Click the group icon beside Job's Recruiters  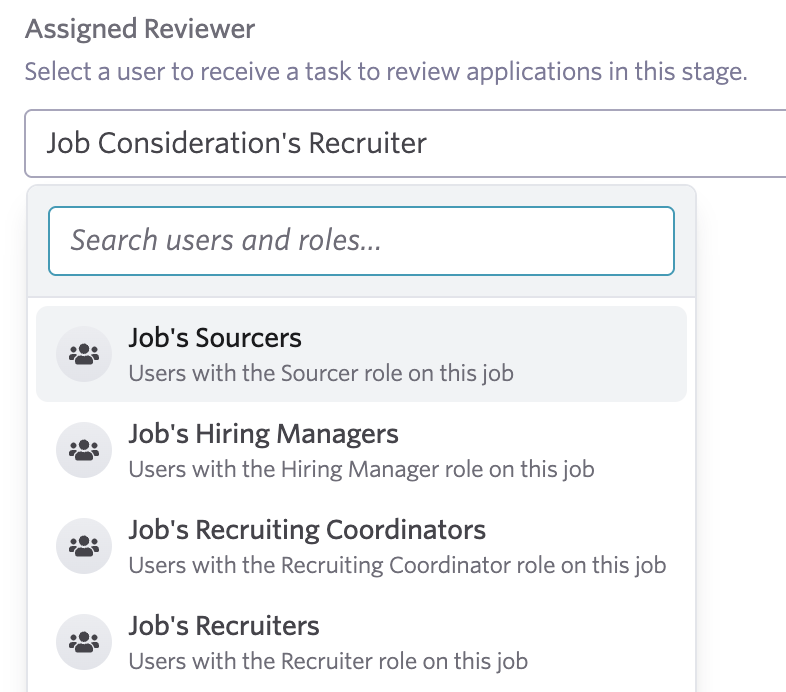[x=84, y=642]
